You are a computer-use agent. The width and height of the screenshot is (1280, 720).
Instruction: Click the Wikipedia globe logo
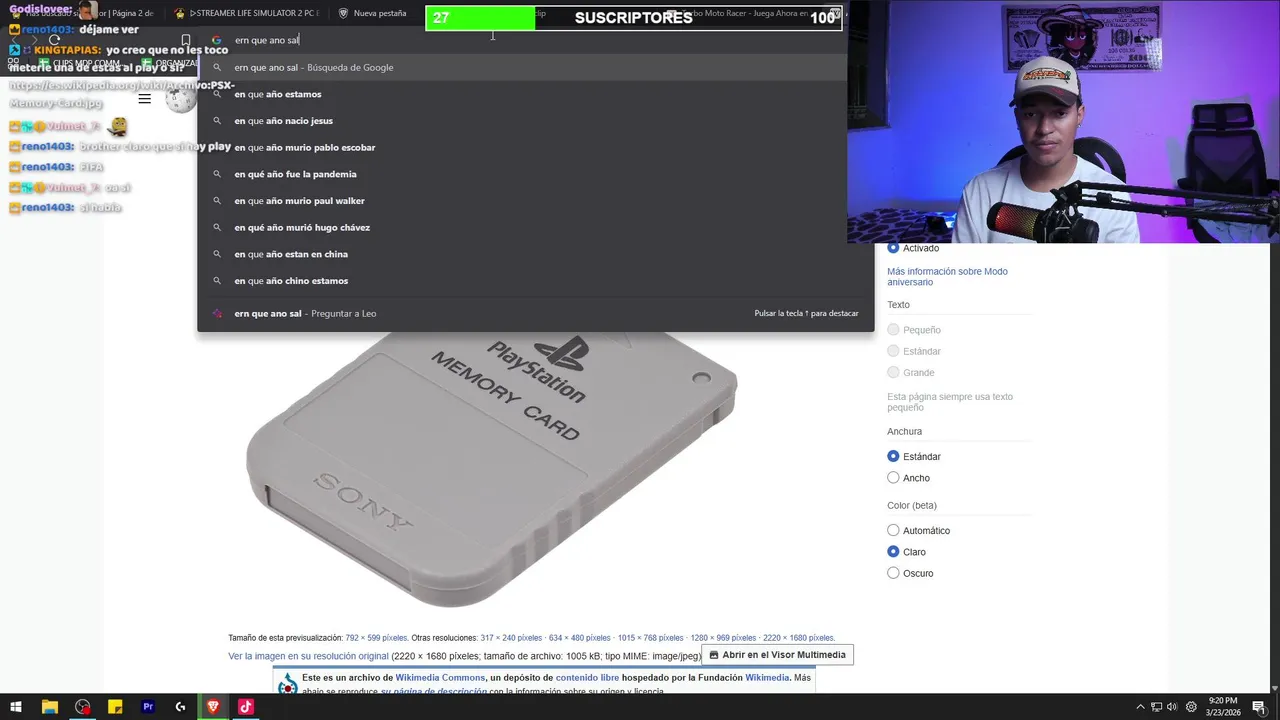pos(181,99)
